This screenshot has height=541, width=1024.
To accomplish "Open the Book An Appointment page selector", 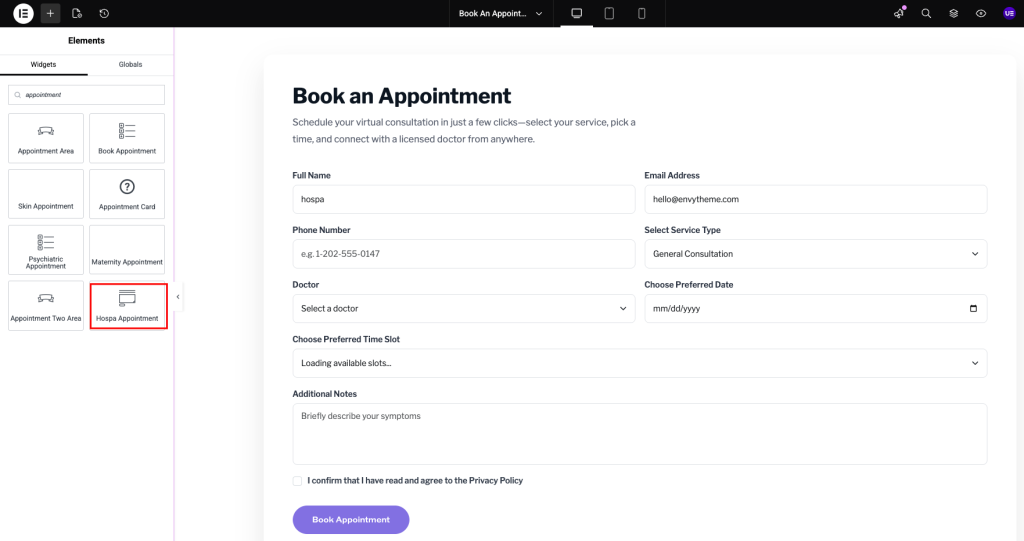I will [x=500, y=13].
